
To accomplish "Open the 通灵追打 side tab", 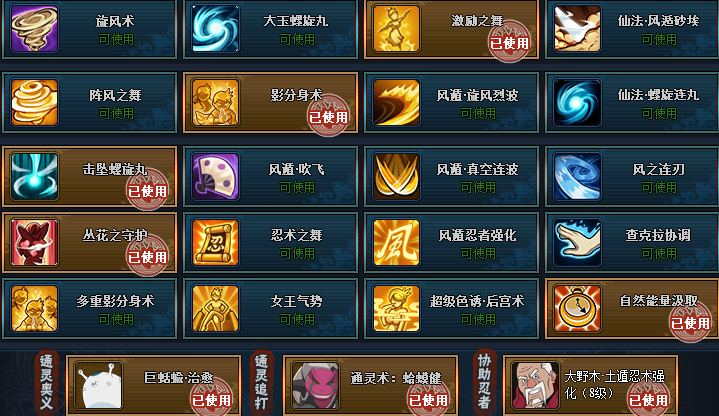I will click(261, 383).
